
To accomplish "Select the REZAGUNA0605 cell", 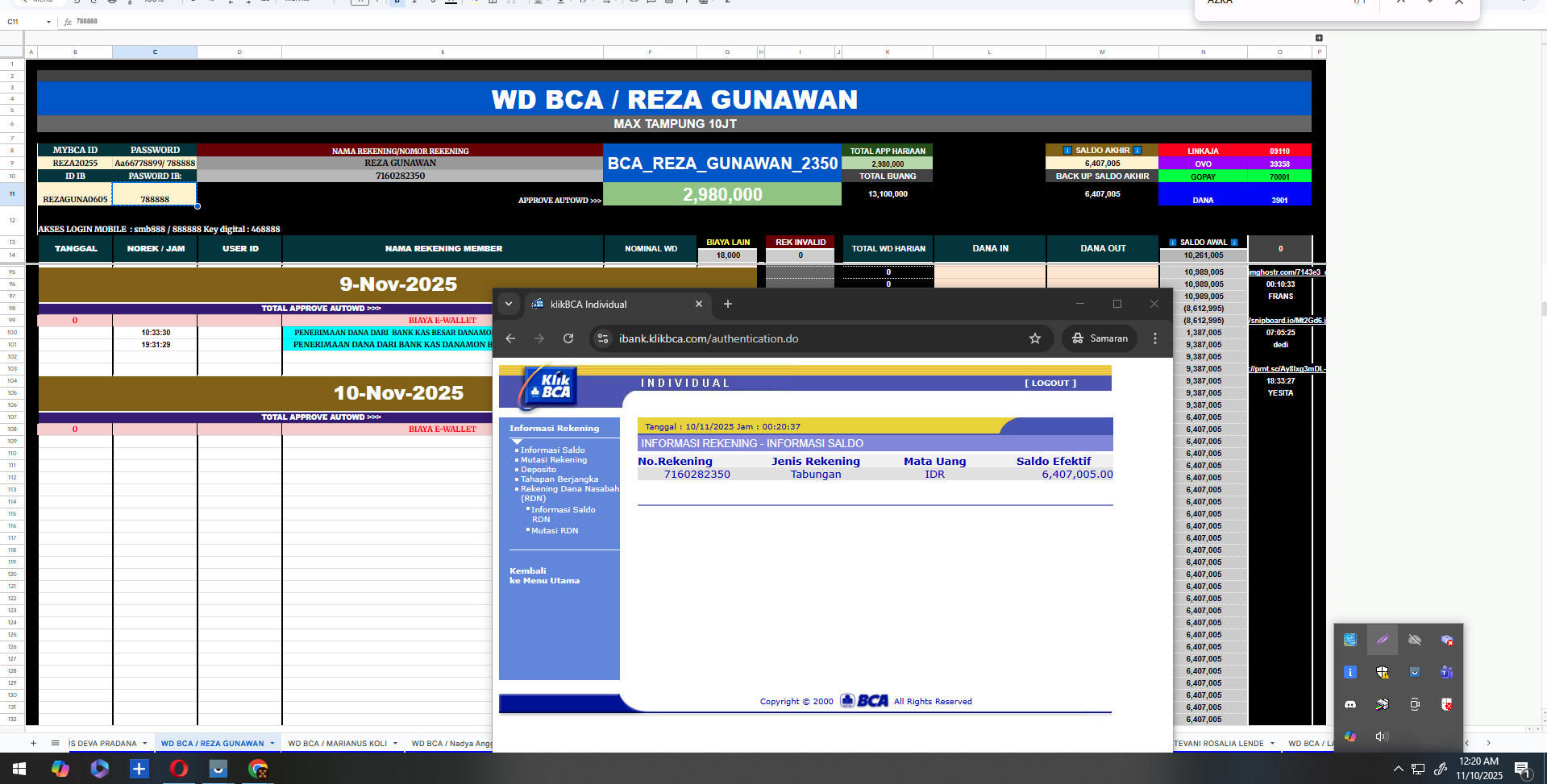I will pyautogui.click(x=75, y=194).
